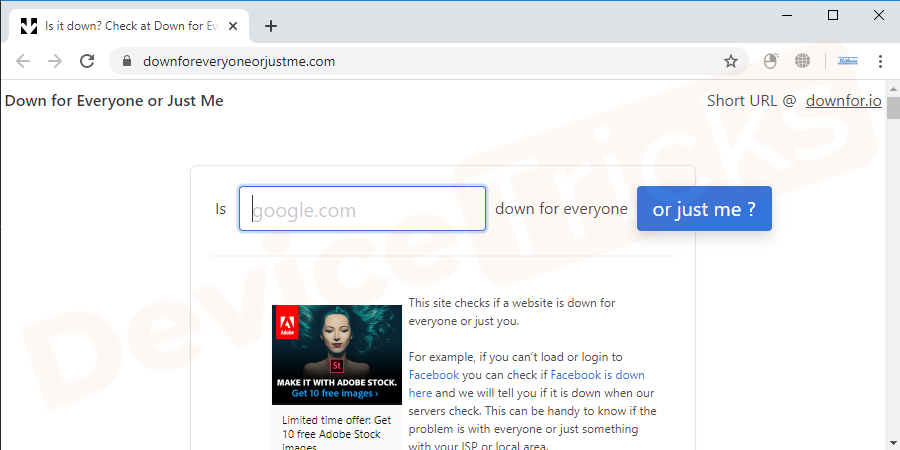This screenshot has width=900, height=450.
Task: Open the blue-text extension icon in toolbar
Action: (848, 61)
